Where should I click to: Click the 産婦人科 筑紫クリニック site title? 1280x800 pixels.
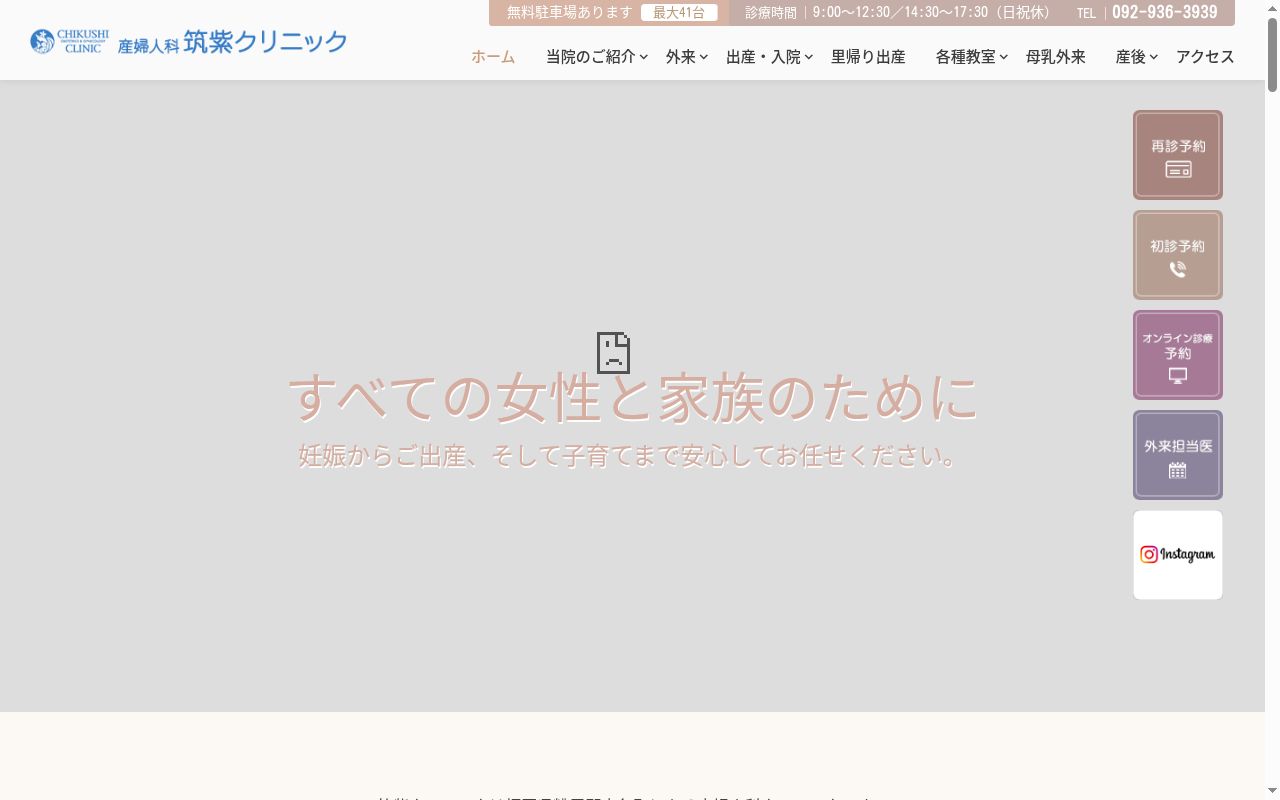pos(233,42)
